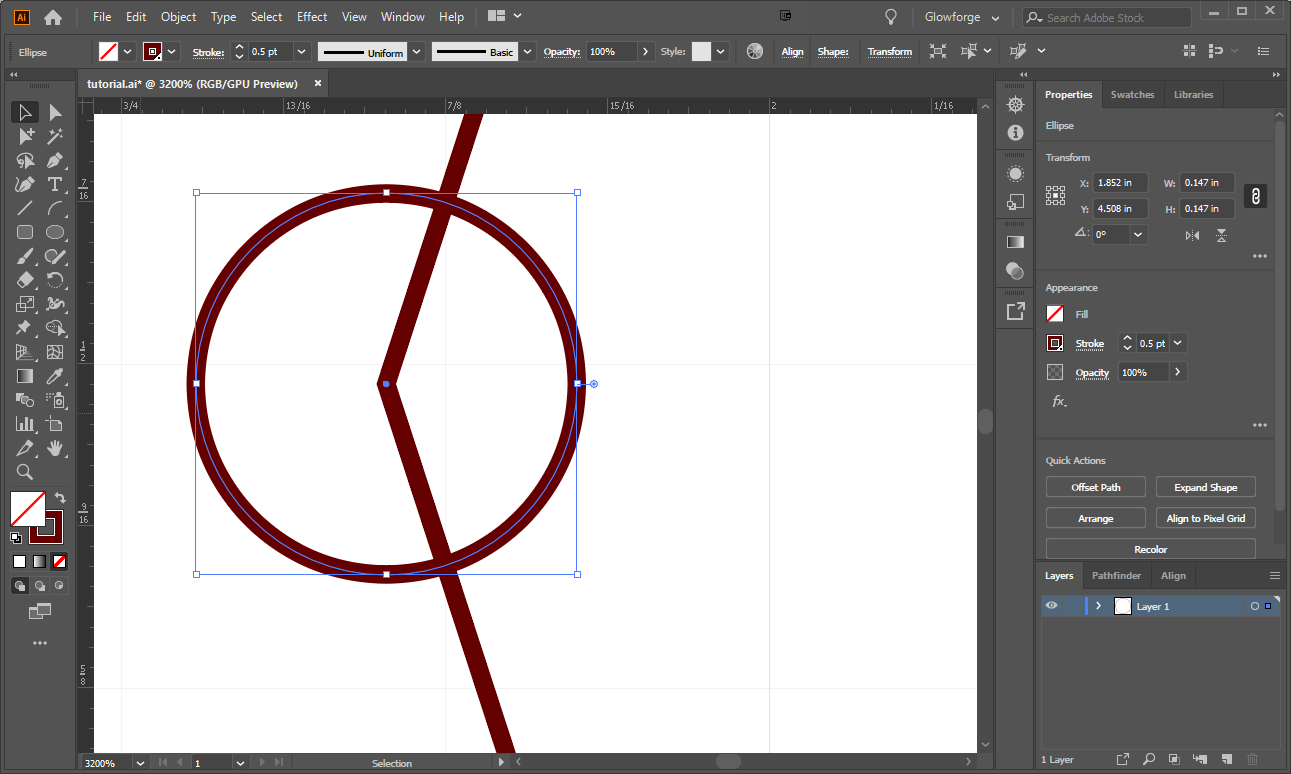Change the transform reference point

[x=1055, y=196]
